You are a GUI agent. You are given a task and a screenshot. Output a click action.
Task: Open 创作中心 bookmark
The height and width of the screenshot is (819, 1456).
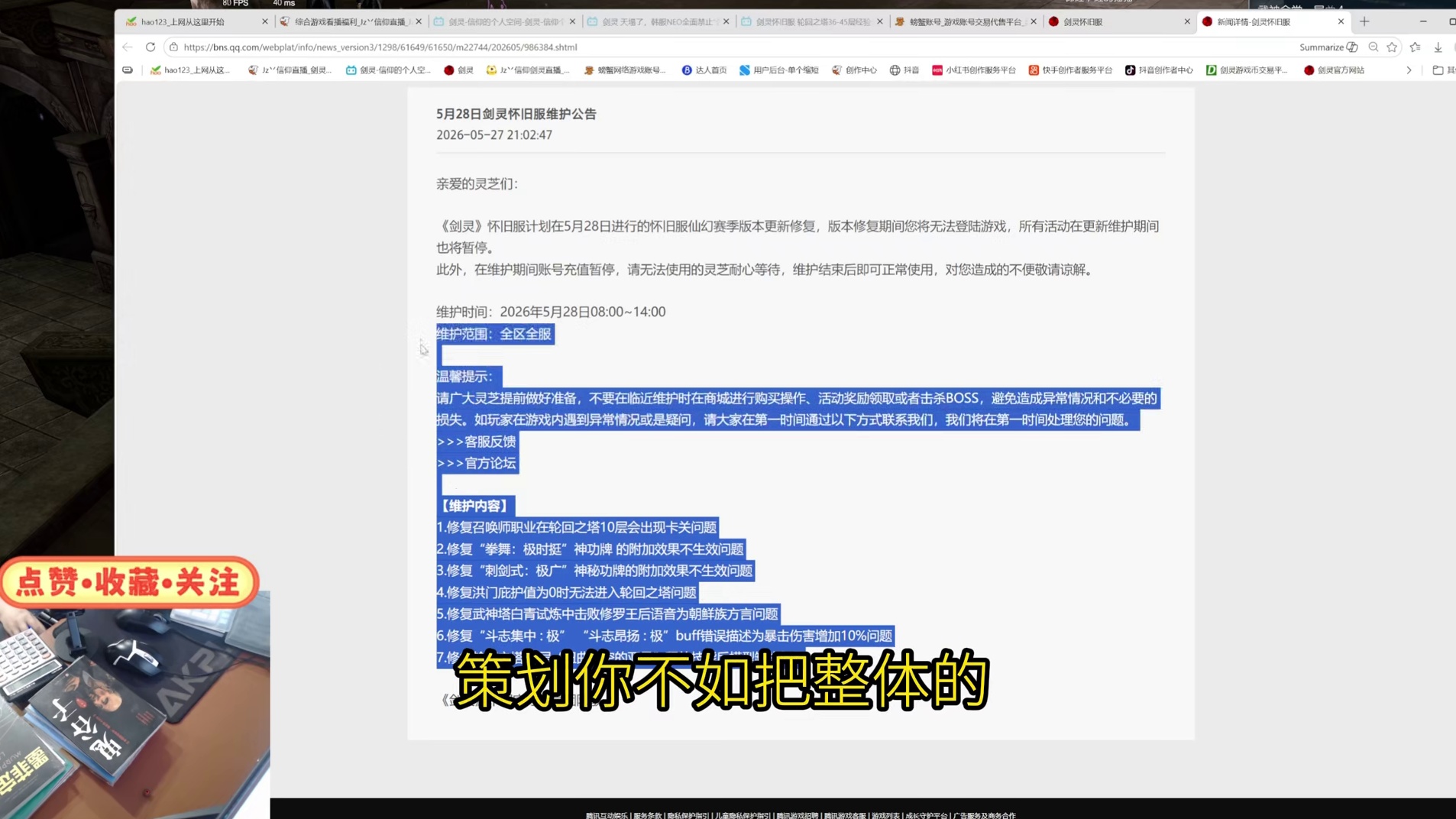(x=854, y=70)
